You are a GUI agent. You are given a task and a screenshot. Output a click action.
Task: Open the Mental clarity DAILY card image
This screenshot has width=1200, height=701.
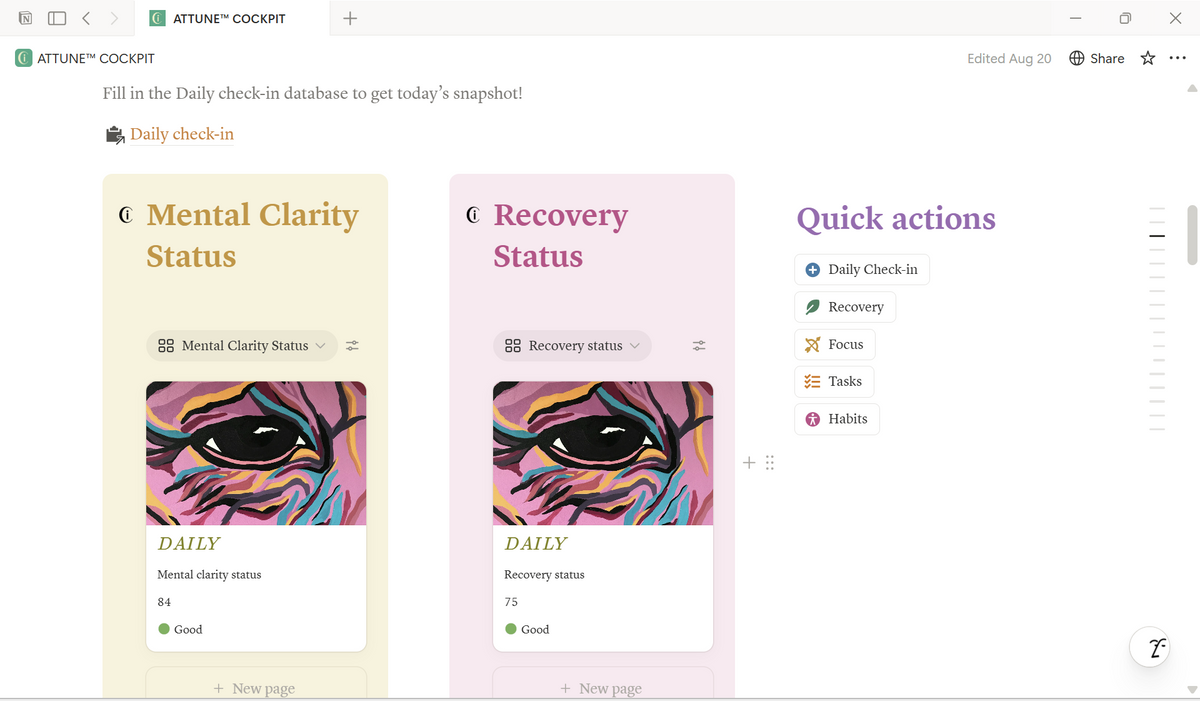point(256,453)
